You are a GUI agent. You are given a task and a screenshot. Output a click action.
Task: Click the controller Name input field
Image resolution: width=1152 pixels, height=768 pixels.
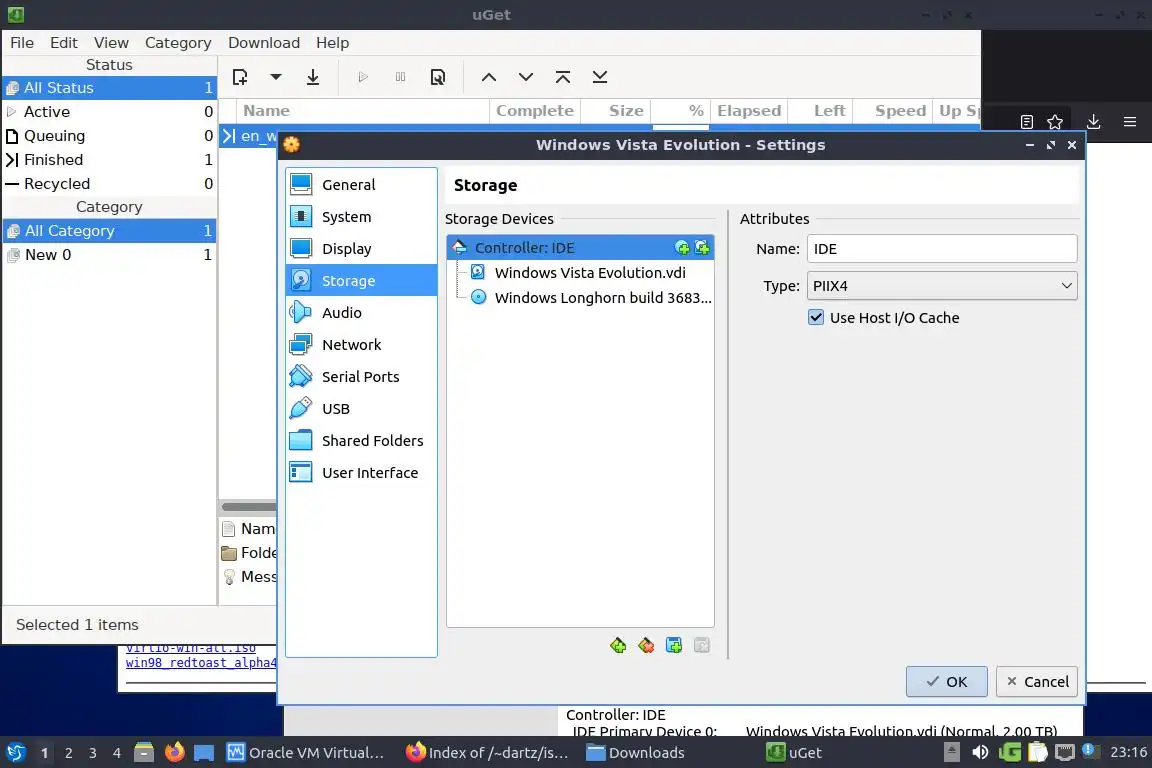pyautogui.click(x=942, y=248)
